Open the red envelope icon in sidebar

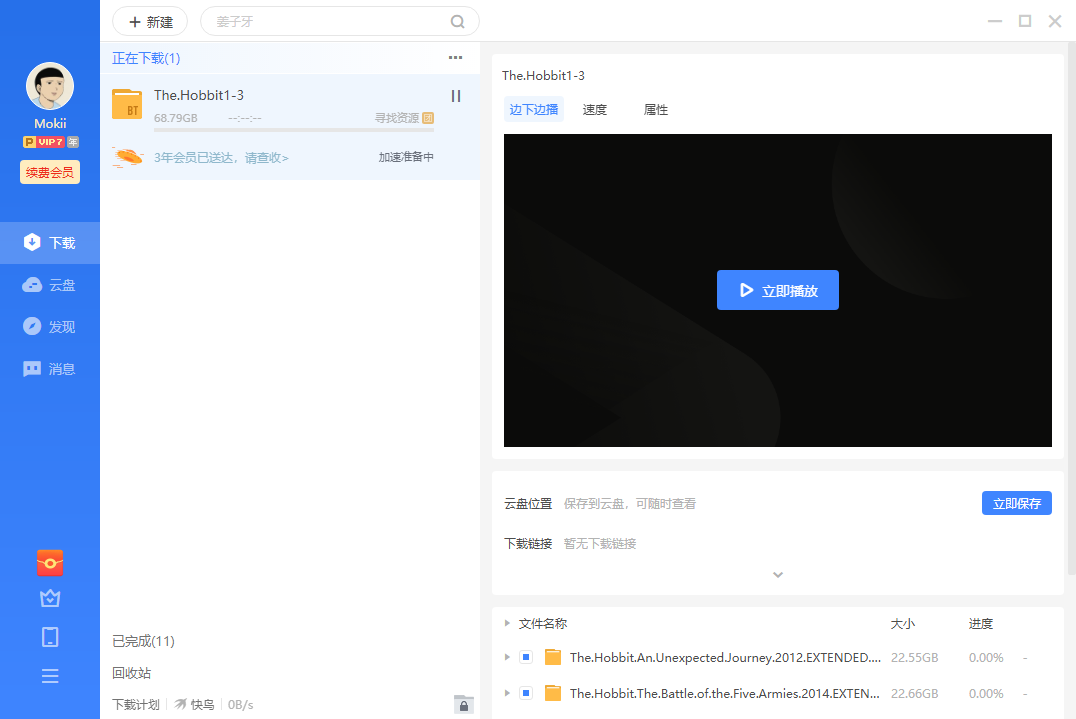50,563
